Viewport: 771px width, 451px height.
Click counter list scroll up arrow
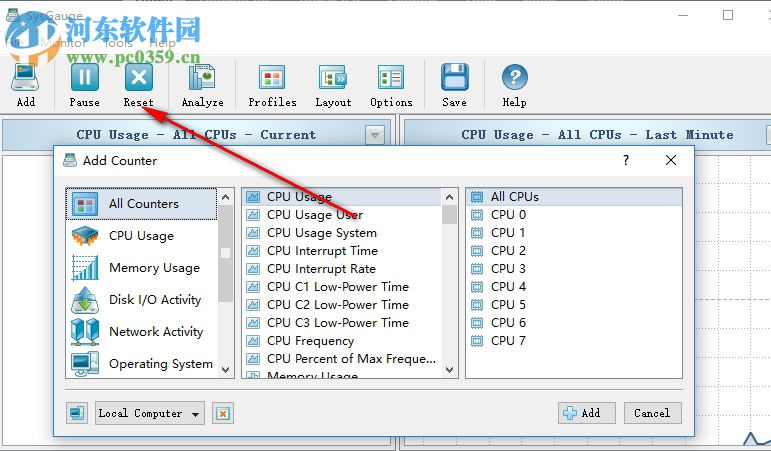click(x=449, y=197)
